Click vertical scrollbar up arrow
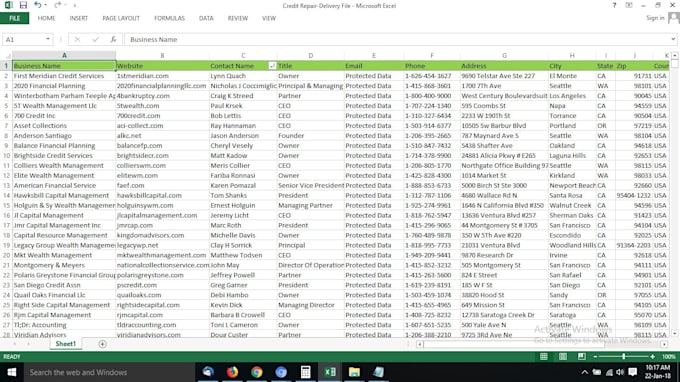This screenshot has height=382, width=680. (674, 56)
